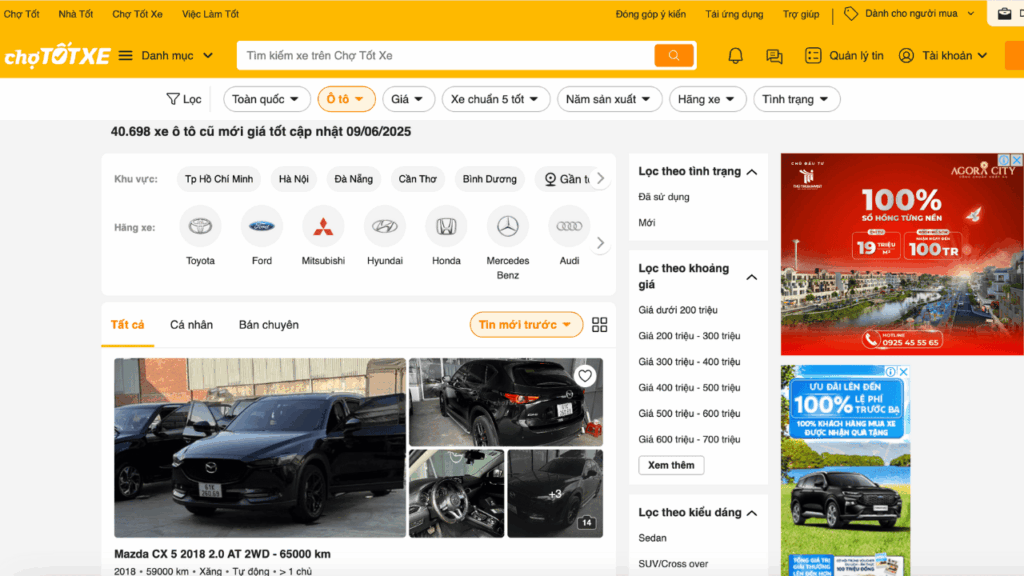Filter by Đã sử dụng condition
Viewport: 1024px width, 576px height.
pyautogui.click(x=664, y=197)
